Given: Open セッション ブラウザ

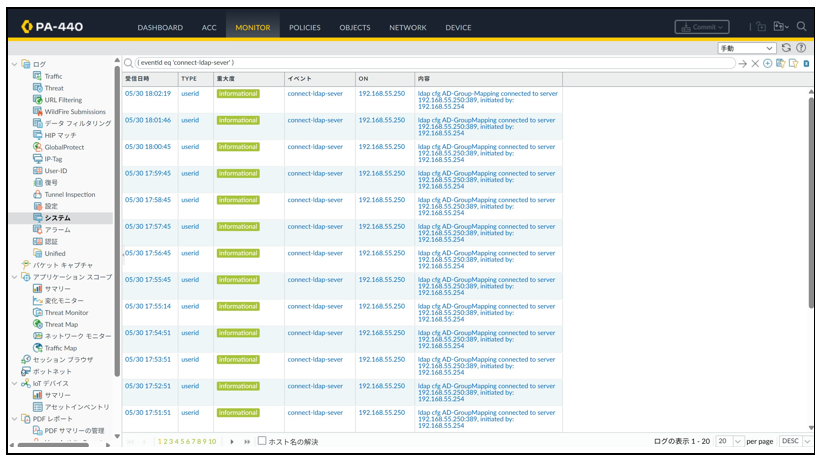Looking at the screenshot, I should [63, 359].
